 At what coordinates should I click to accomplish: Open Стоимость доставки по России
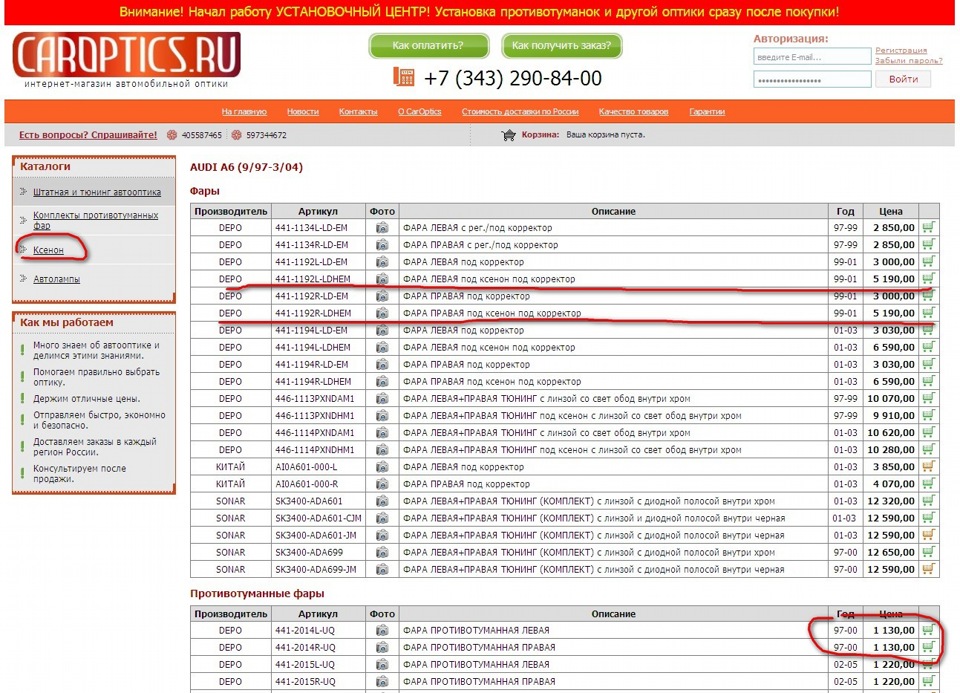[x=520, y=111]
